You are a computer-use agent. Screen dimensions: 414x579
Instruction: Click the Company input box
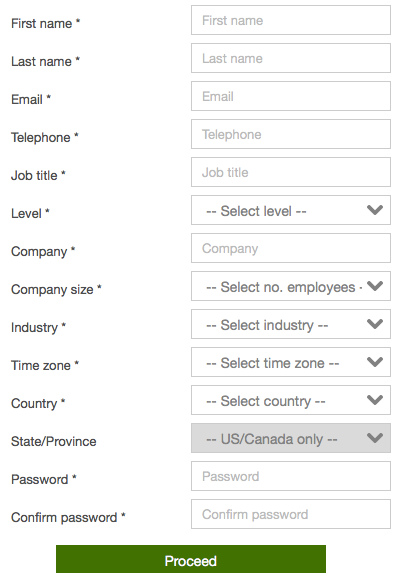(x=291, y=248)
